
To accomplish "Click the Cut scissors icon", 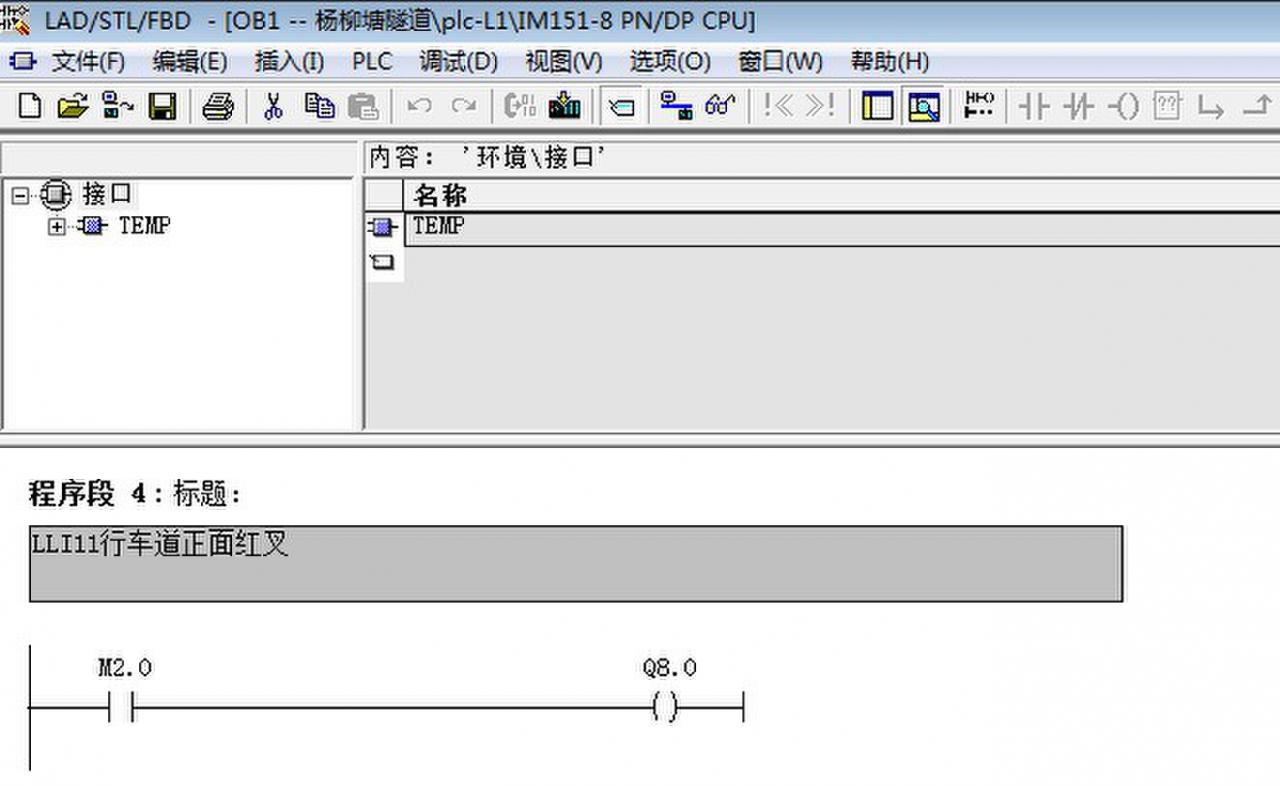I will point(273,107).
